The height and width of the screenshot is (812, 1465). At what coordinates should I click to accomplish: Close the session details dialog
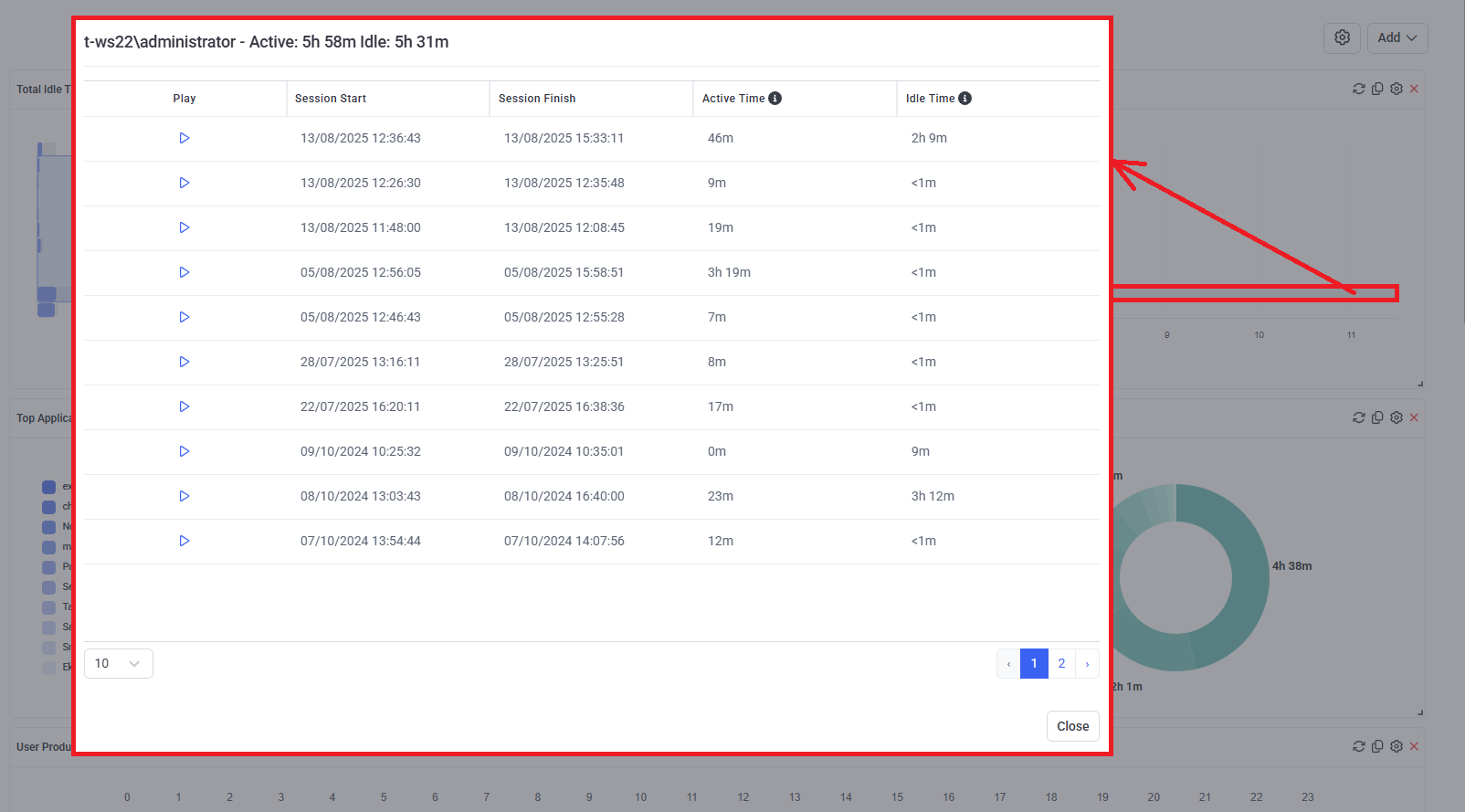(1072, 726)
